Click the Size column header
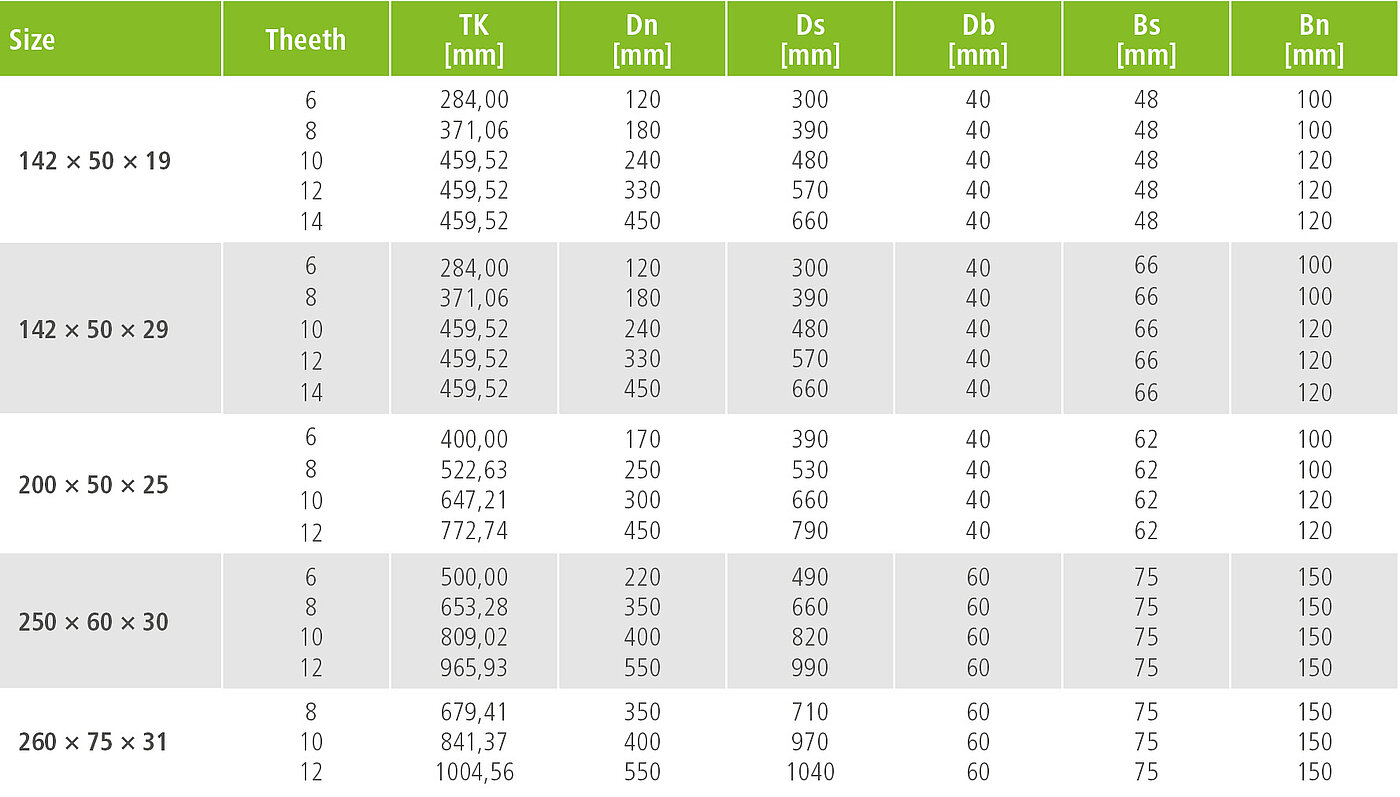This screenshot has height=797, width=1400. pos(33,41)
